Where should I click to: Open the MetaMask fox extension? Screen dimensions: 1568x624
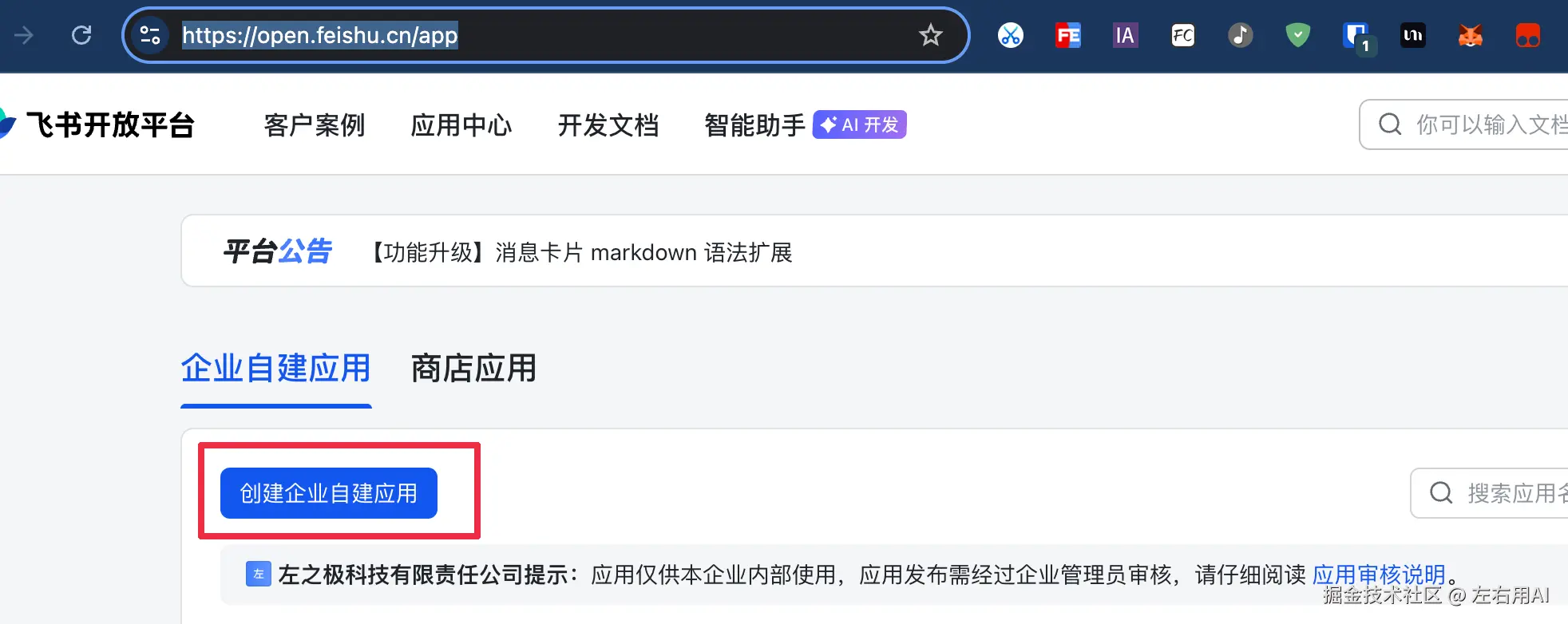(1470, 35)
